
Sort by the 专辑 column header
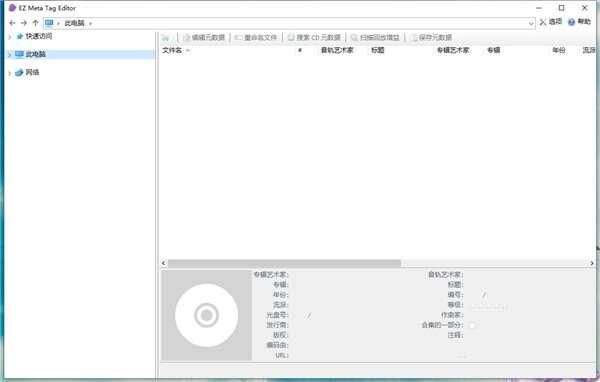click(494, 50)
